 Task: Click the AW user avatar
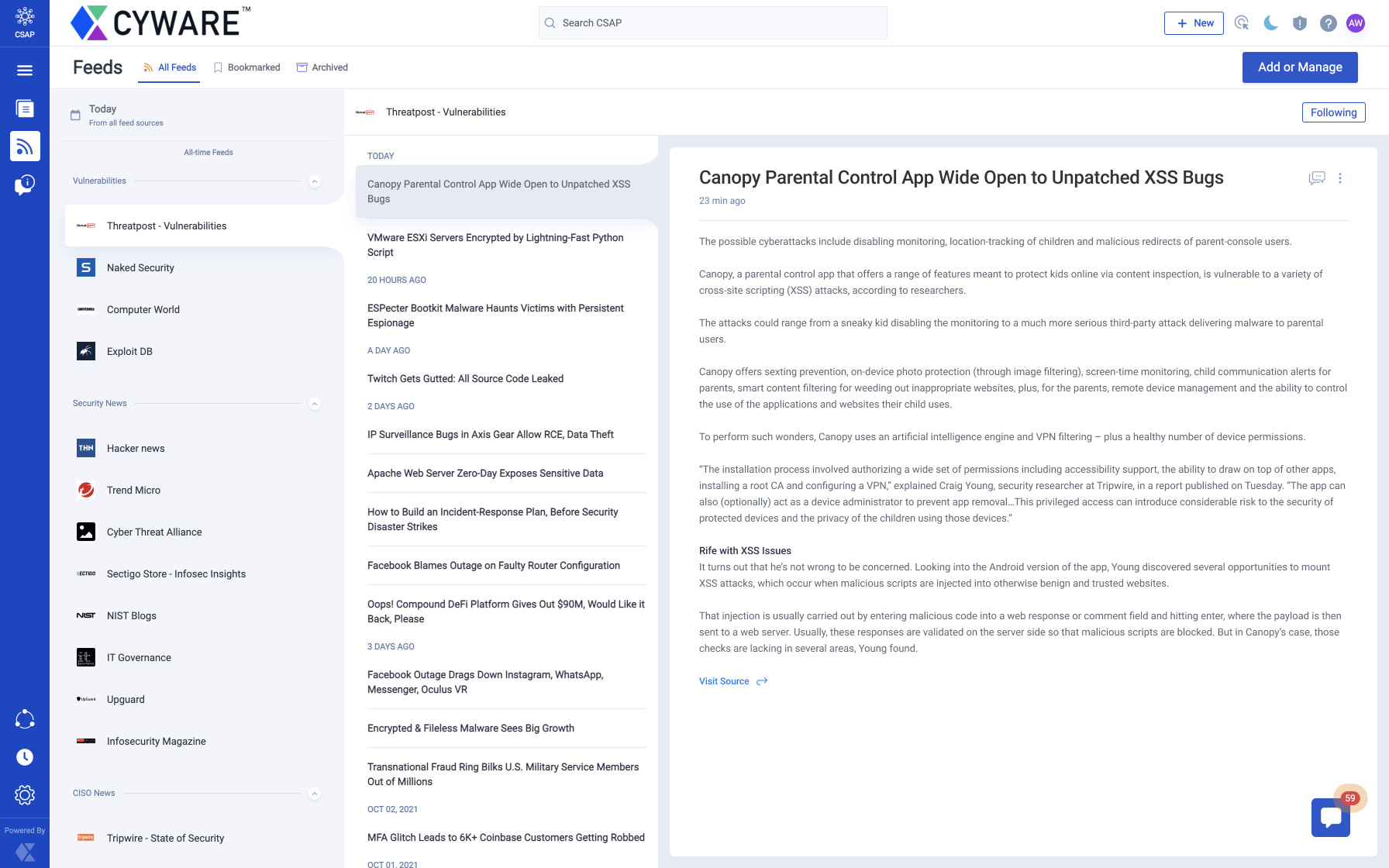coord(1356,23)
